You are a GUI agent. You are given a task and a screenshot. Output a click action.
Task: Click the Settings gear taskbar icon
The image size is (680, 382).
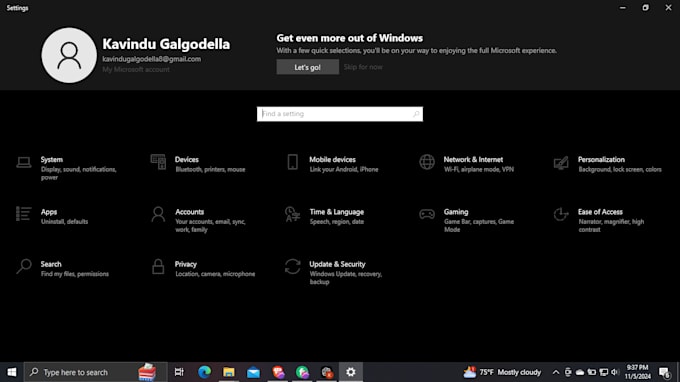(351, 372)
